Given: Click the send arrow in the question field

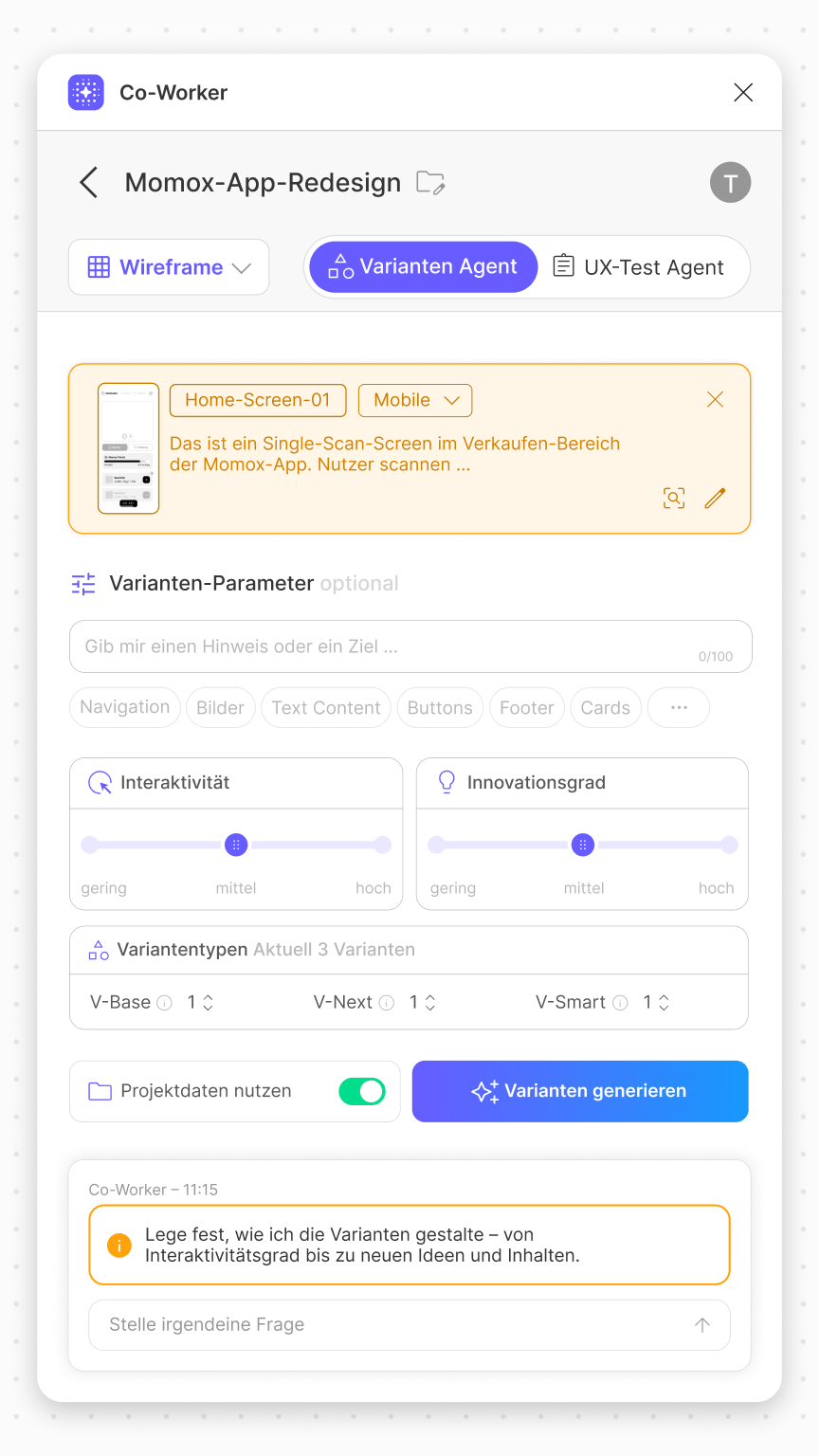Looking at the screenshot, I should [702, 1325].
